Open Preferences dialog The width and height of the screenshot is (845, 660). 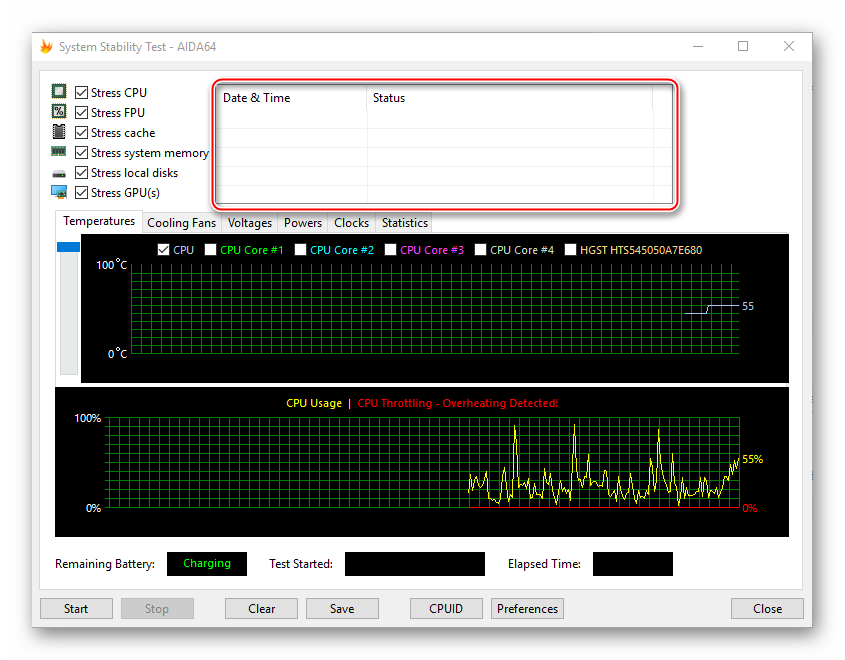click(x=527, y=608)
